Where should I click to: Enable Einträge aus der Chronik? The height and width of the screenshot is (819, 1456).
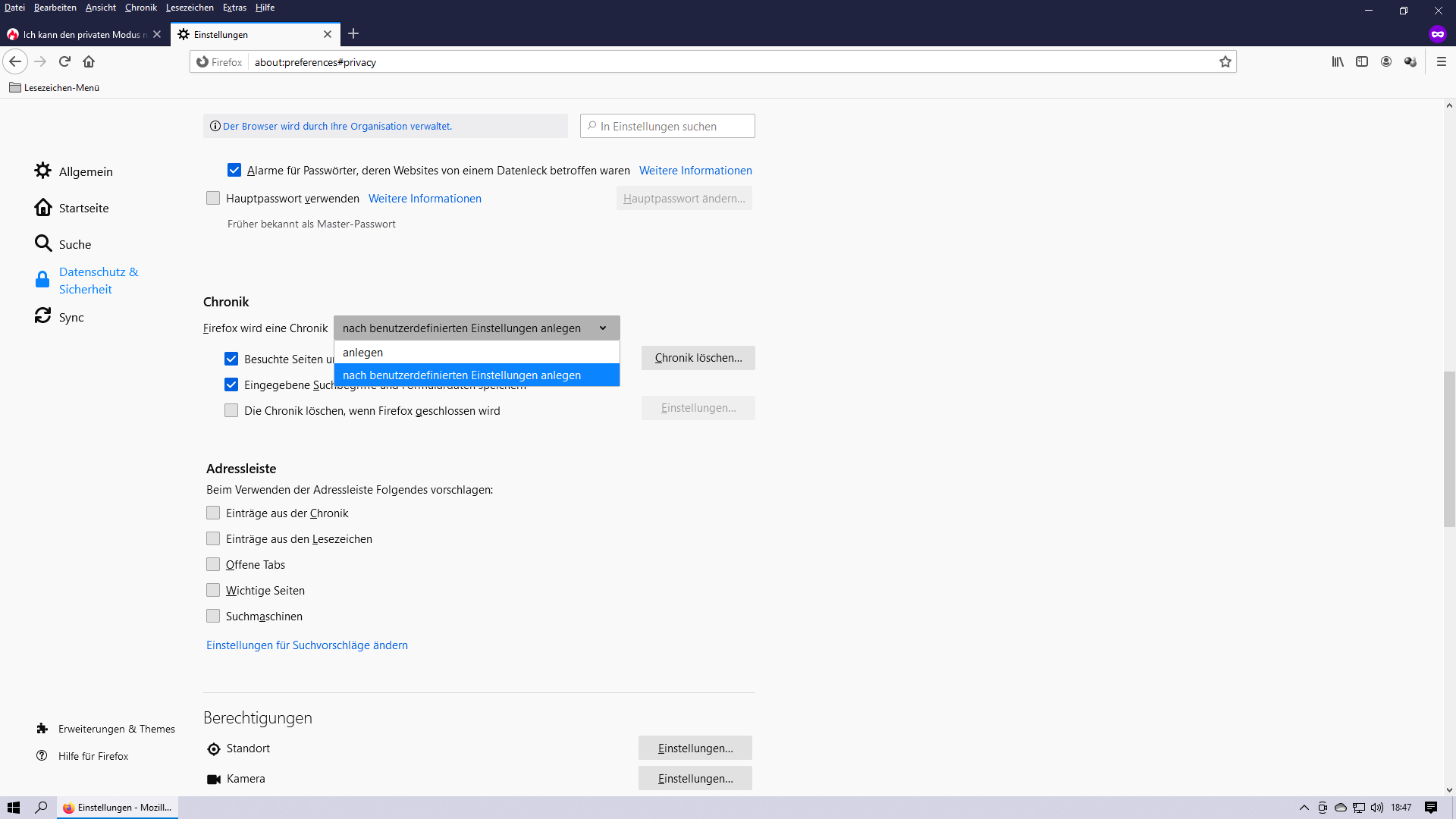213,513
